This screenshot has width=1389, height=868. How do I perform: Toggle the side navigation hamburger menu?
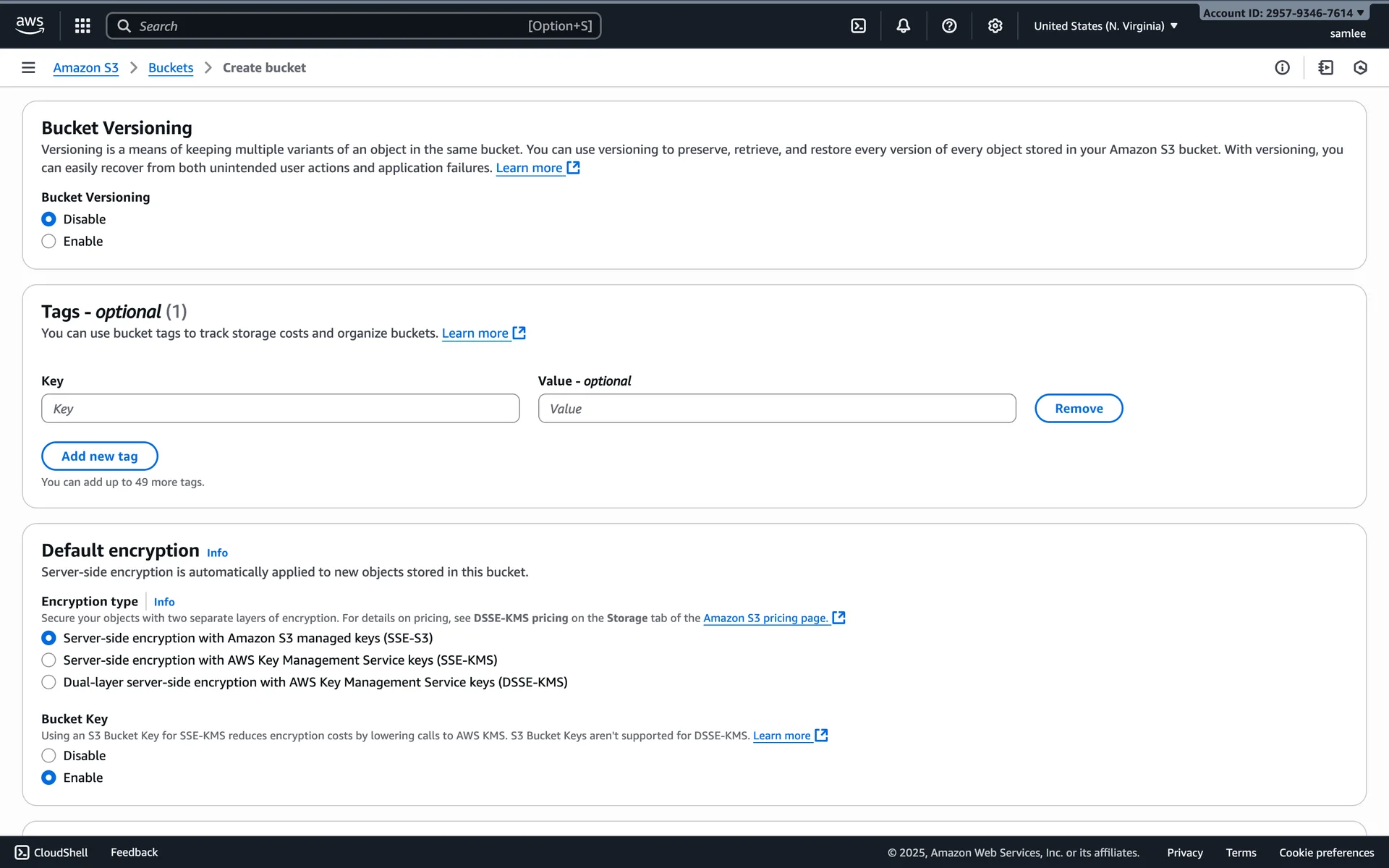click(x=28, y=67)
